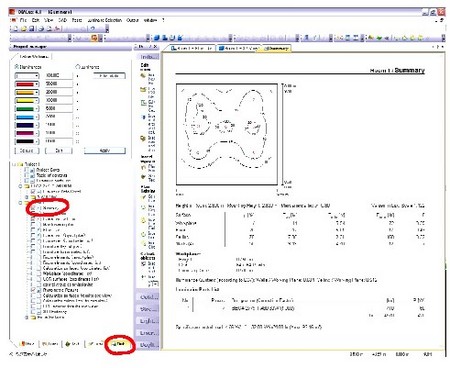This screenshot has width=450, height=368.
Task: Click the third Edit icon in the Guide panel
Action: point(143,103)
